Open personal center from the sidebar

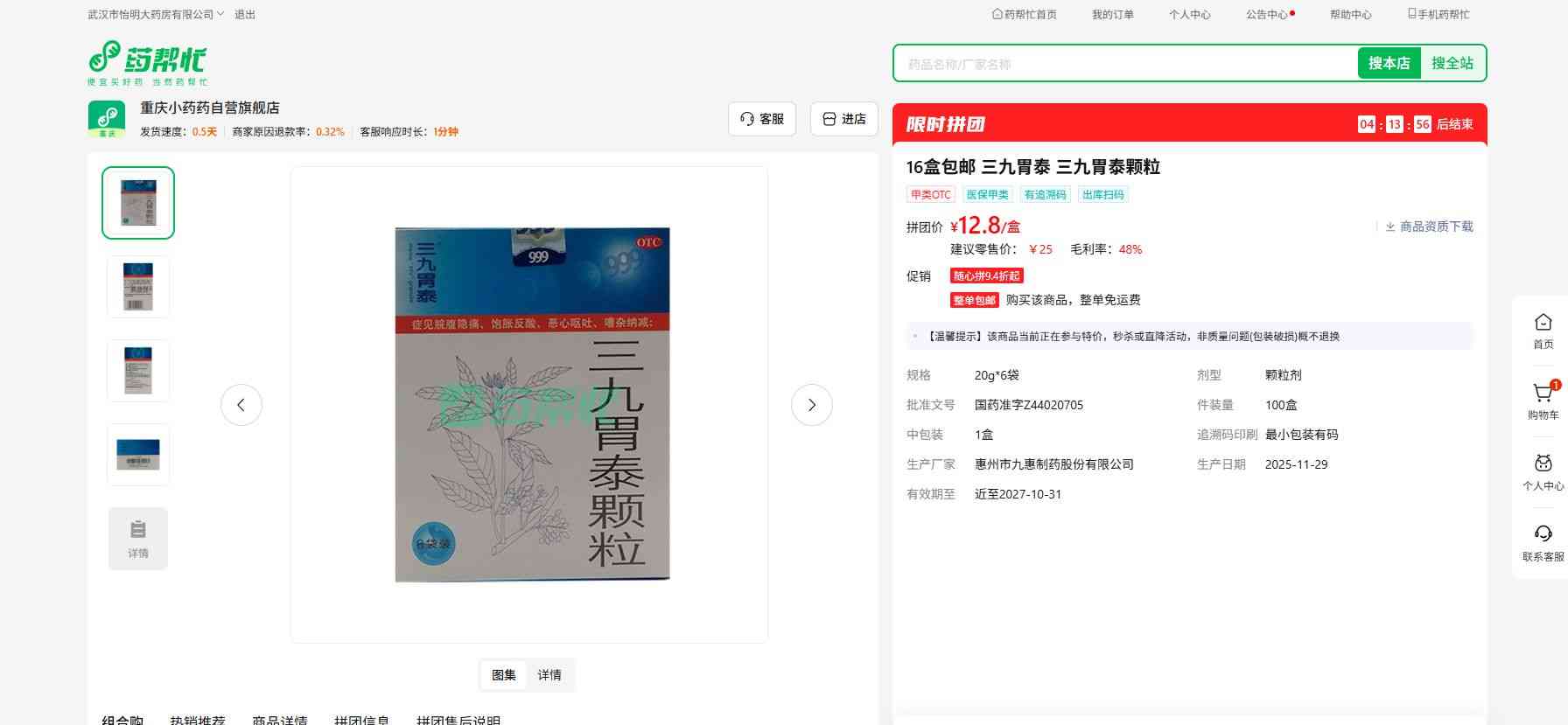coord(1543,471)
